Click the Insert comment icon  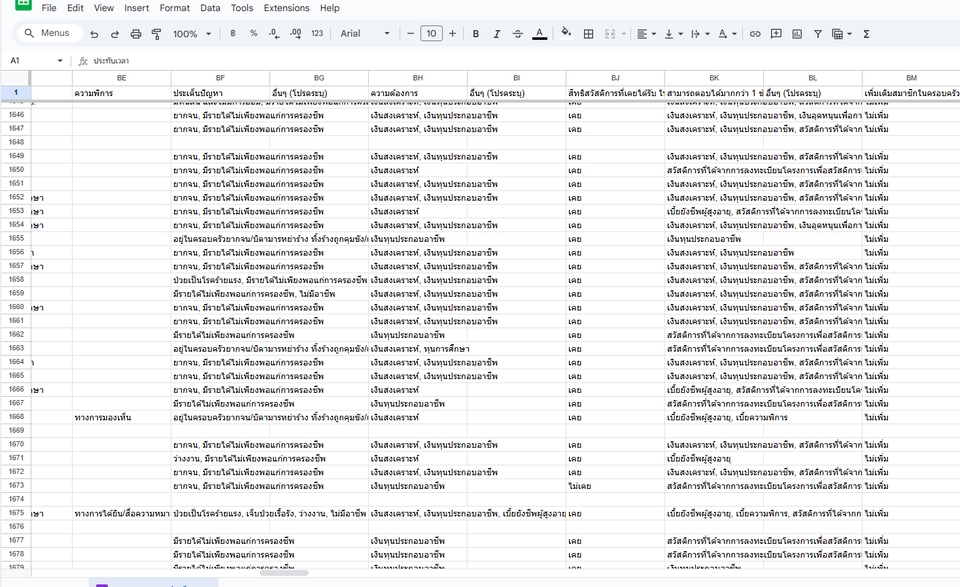coord(776,33)
